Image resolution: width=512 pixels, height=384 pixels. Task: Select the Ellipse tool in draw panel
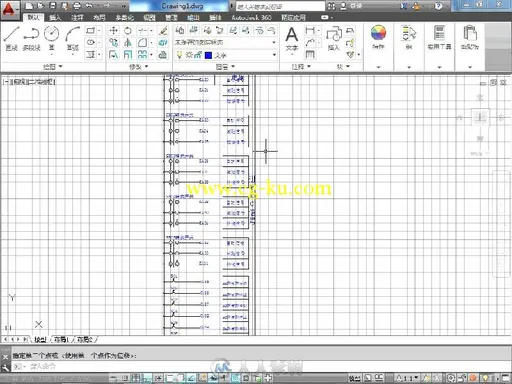[x=90, y=42]
